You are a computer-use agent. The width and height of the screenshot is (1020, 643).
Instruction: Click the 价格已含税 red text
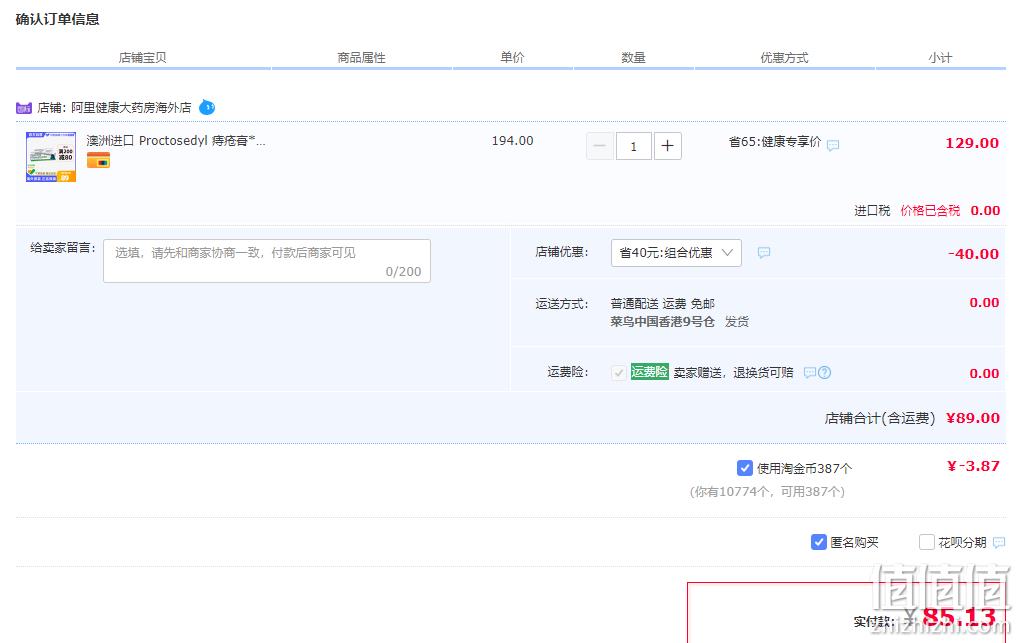click(x=930, y=210)
